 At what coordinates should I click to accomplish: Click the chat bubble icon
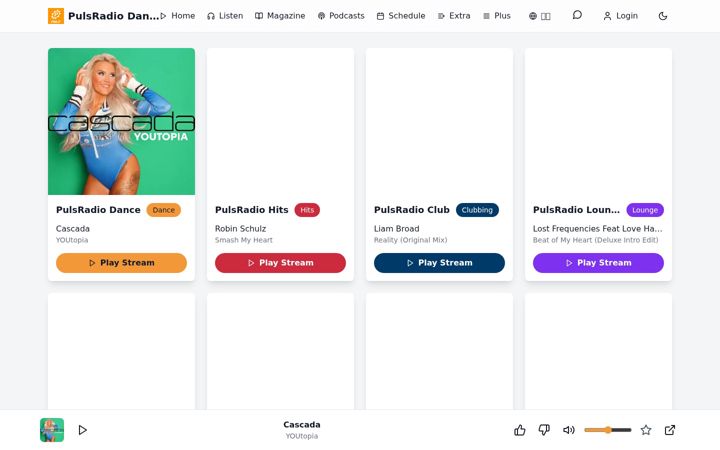click(577, 15)
